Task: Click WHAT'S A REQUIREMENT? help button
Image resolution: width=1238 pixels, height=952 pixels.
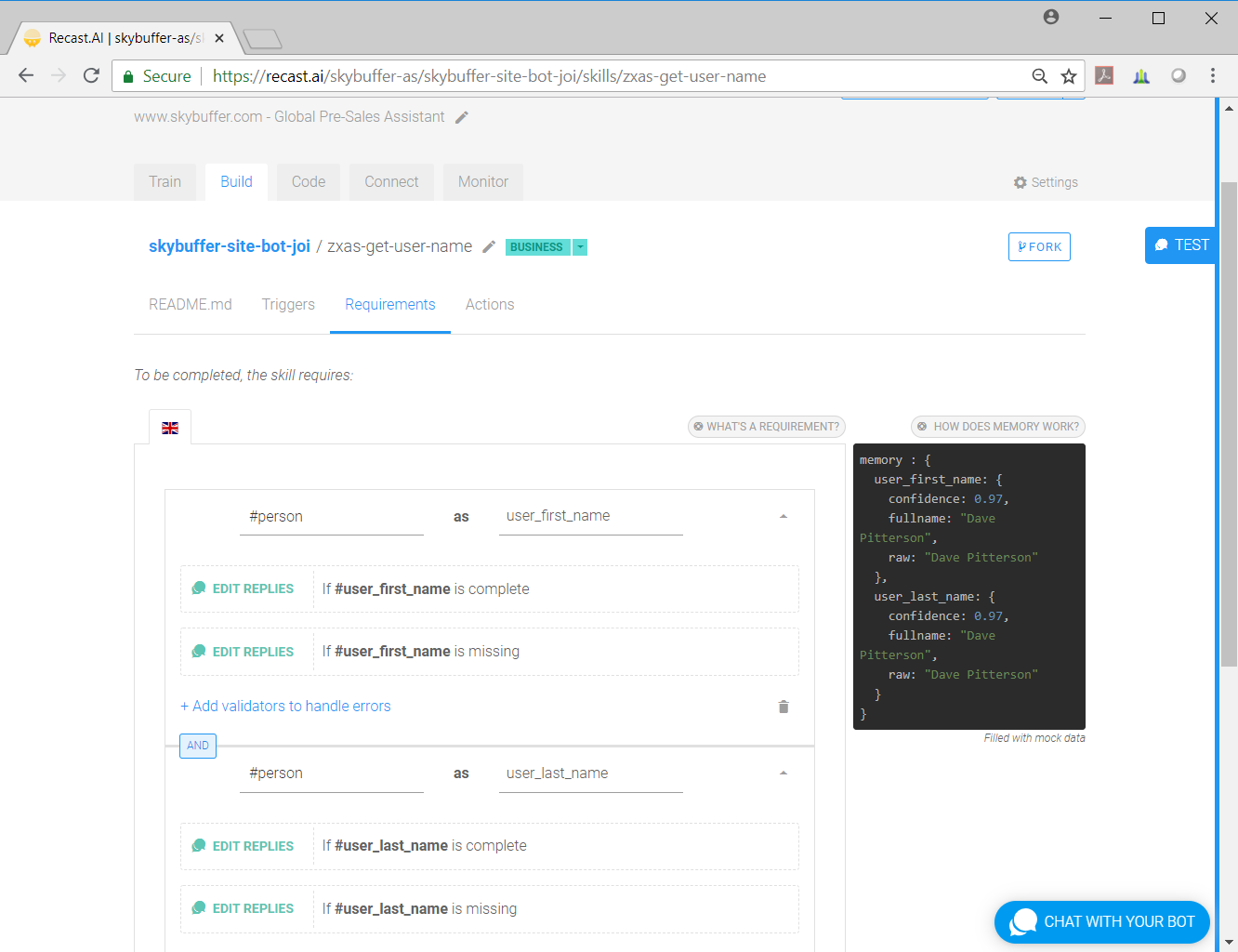Action: [767, 427]
